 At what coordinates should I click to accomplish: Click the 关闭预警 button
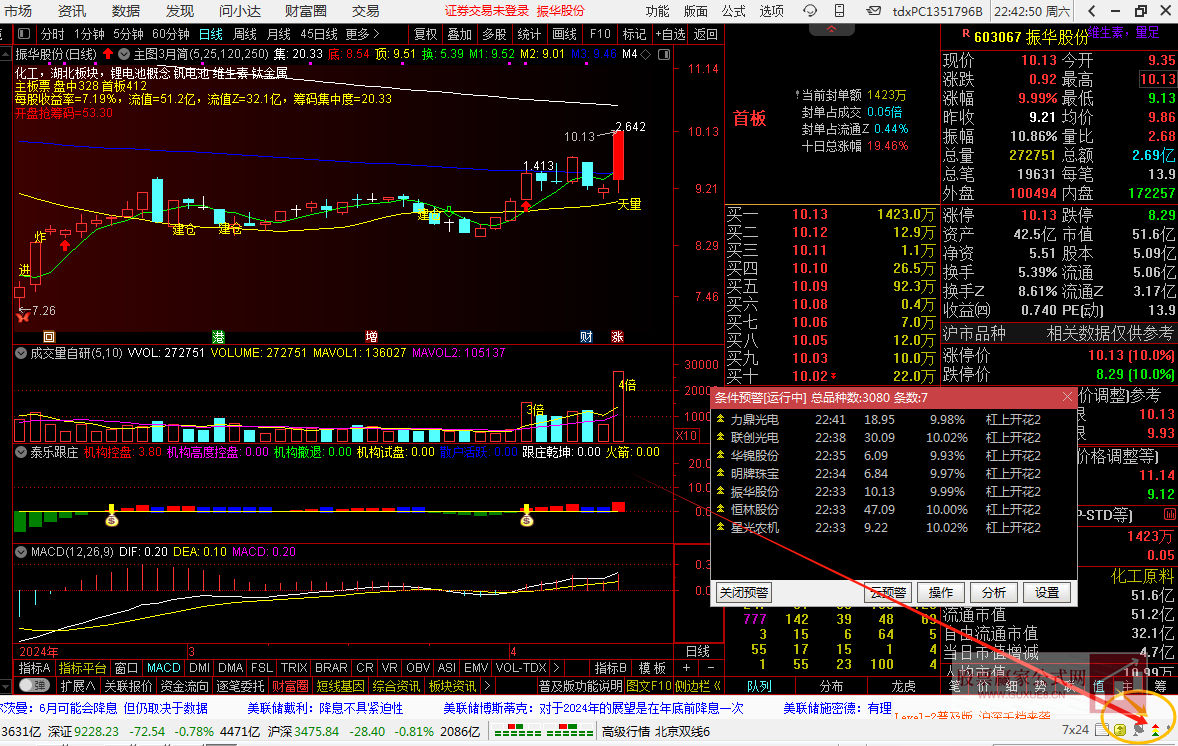743,592
